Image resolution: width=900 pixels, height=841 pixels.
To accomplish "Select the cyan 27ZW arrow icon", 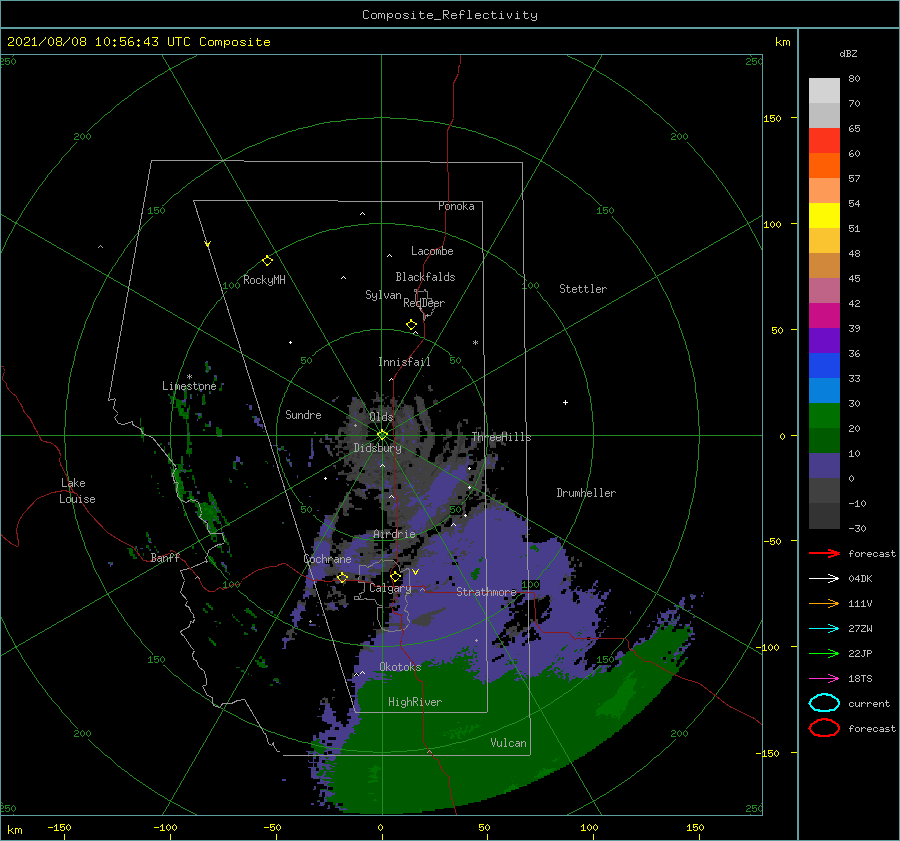I will coord(824,629).
